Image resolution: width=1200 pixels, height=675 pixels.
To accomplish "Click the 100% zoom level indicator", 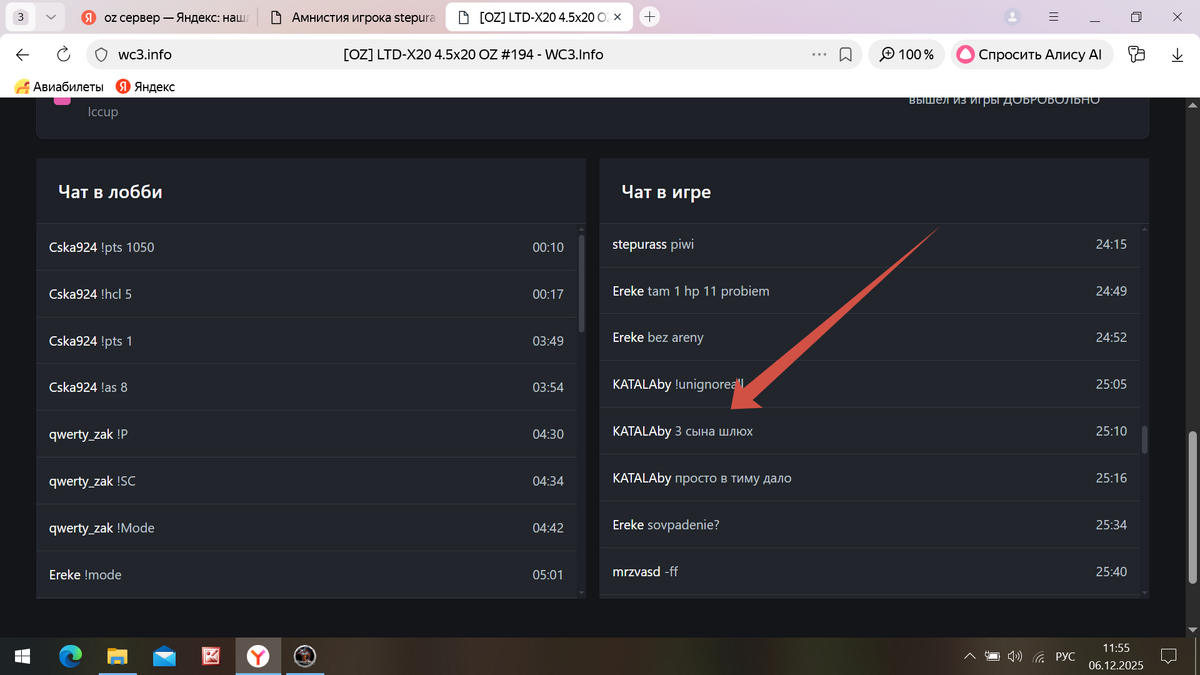I will click(906, 55).
